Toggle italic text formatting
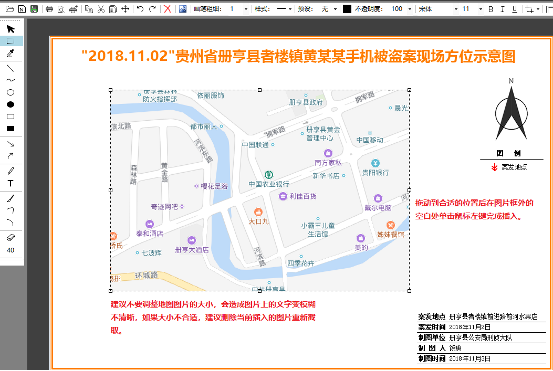 point(503,9)
